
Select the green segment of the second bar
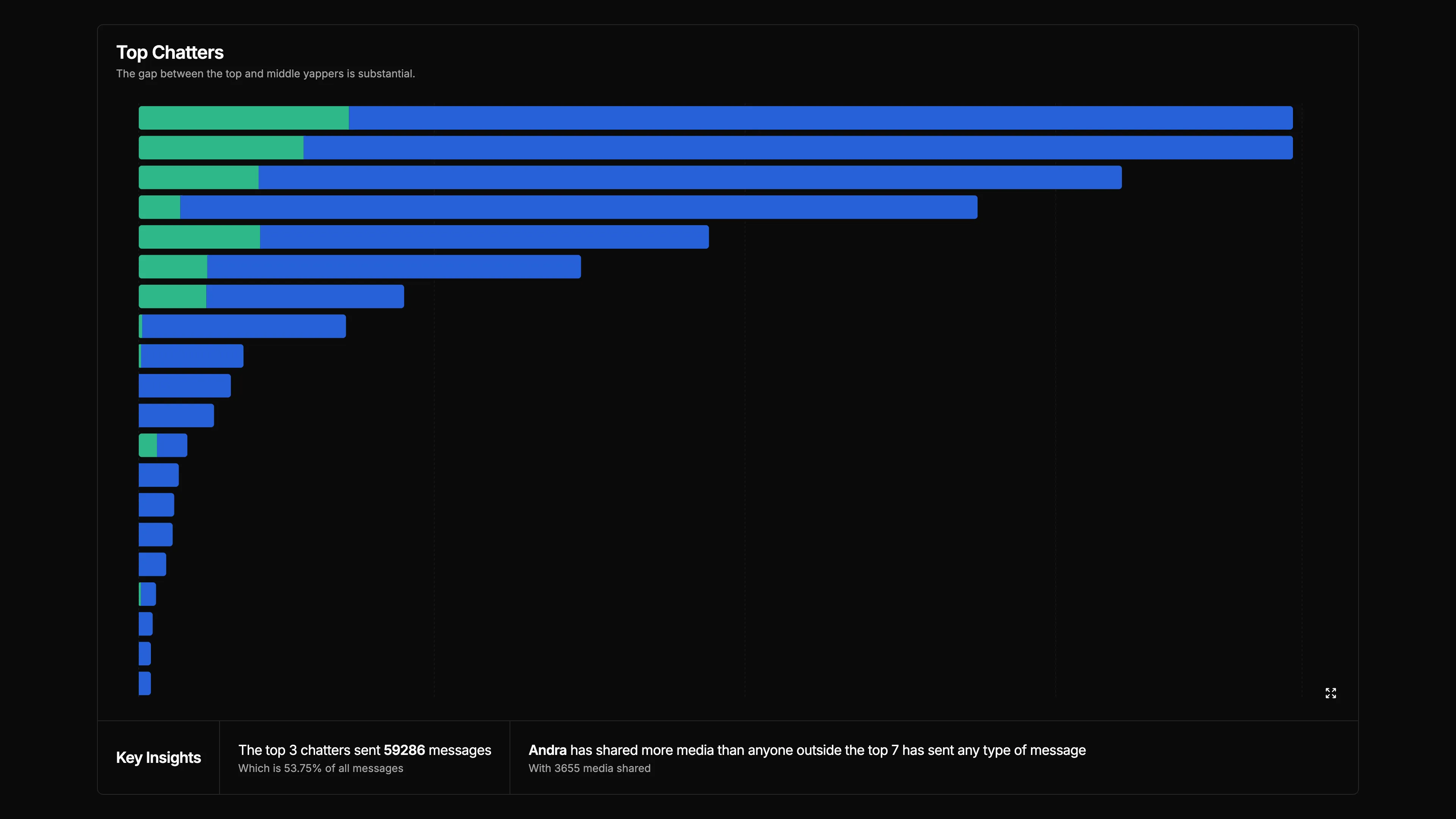[220, 147]
